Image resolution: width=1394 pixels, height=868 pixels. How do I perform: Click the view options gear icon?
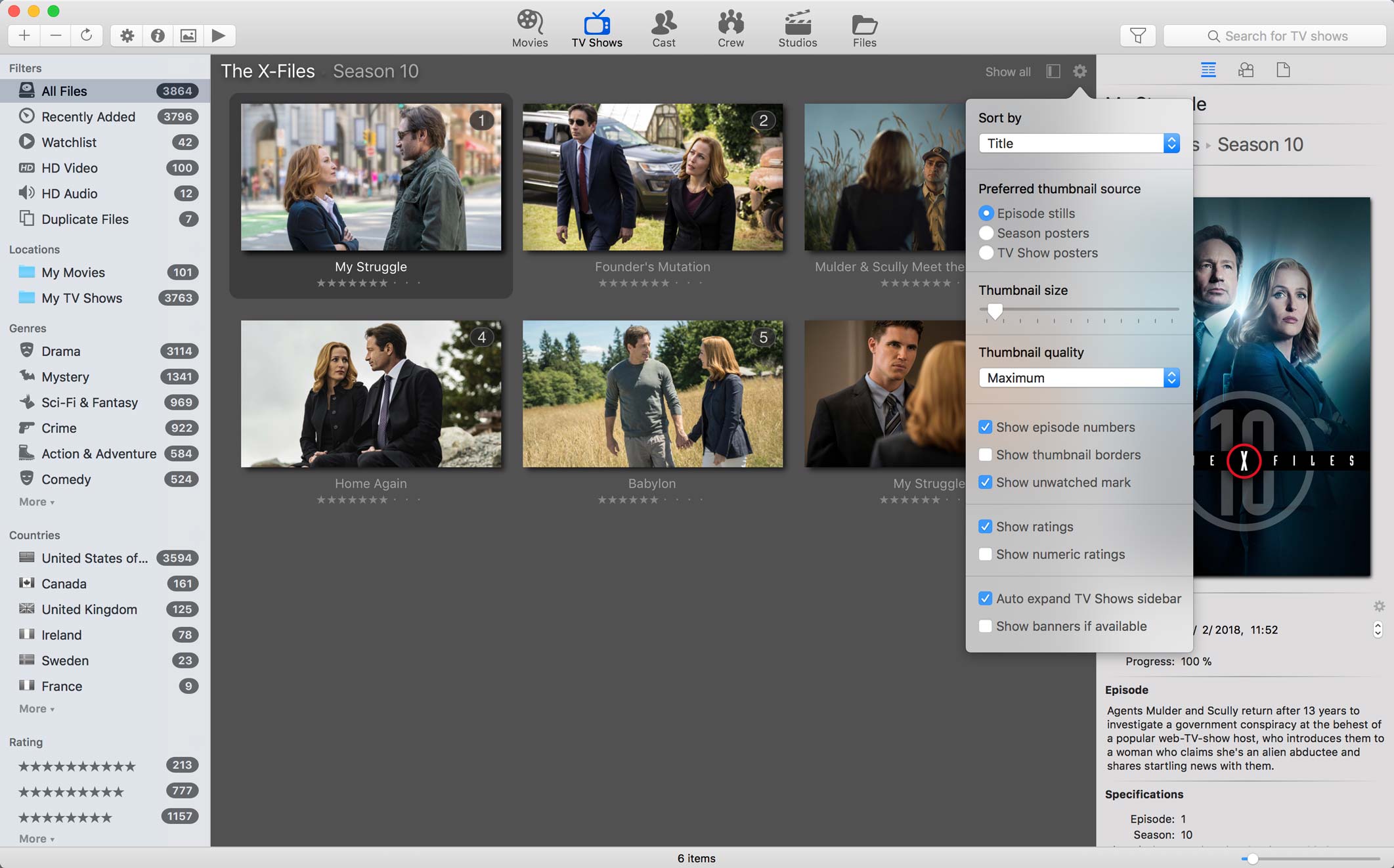1080,71
